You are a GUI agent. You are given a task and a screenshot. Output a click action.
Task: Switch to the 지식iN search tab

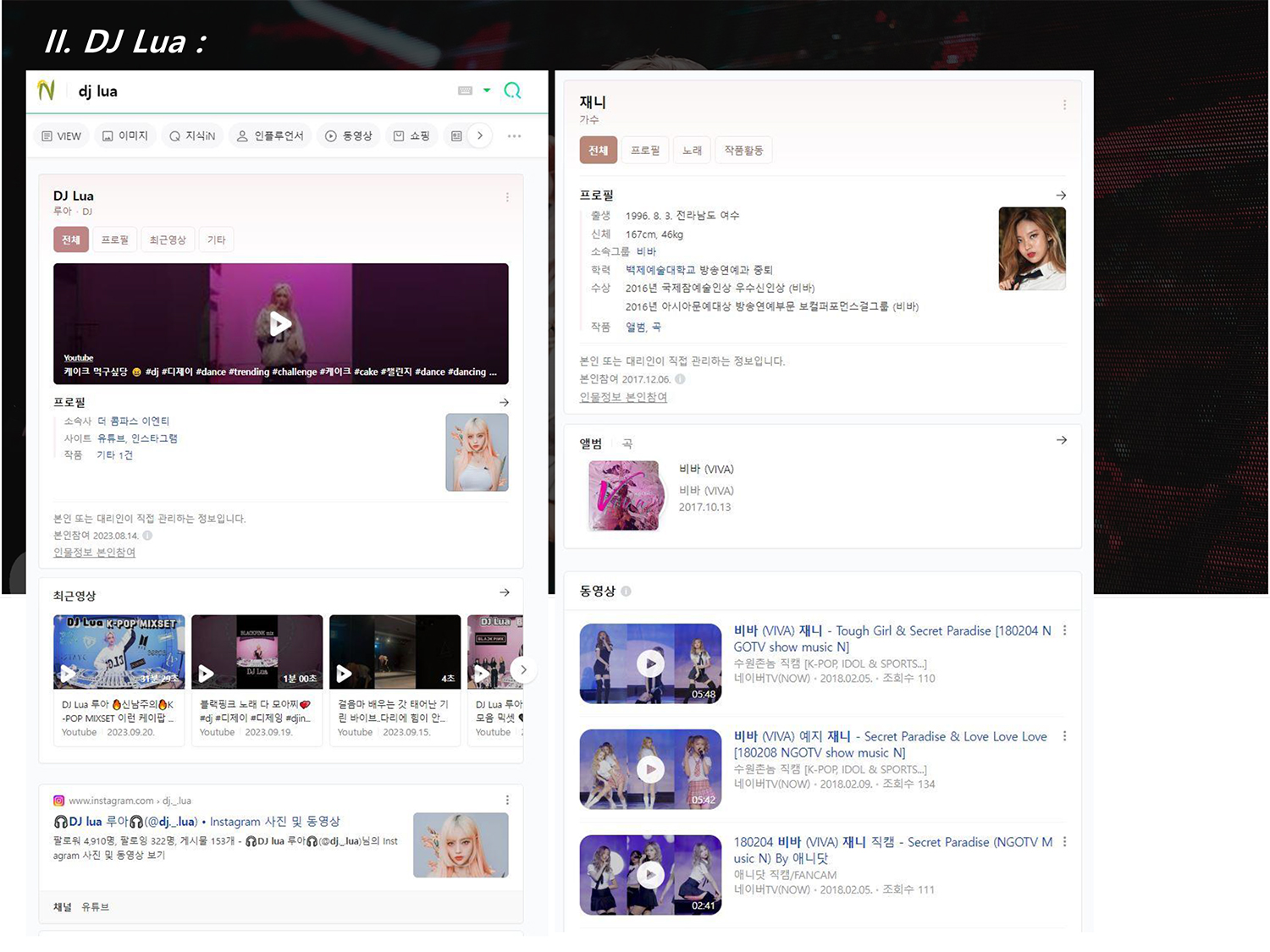click(192, 135)
